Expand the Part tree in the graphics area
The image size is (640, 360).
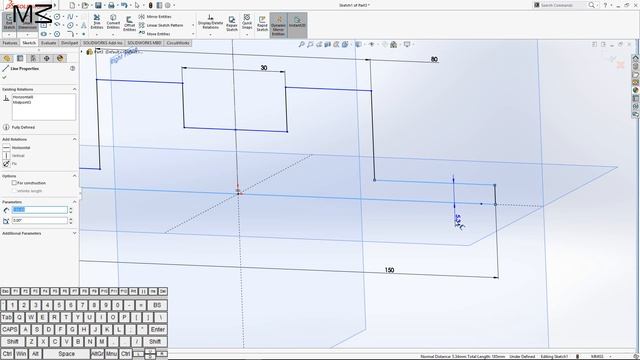[82, 52]
